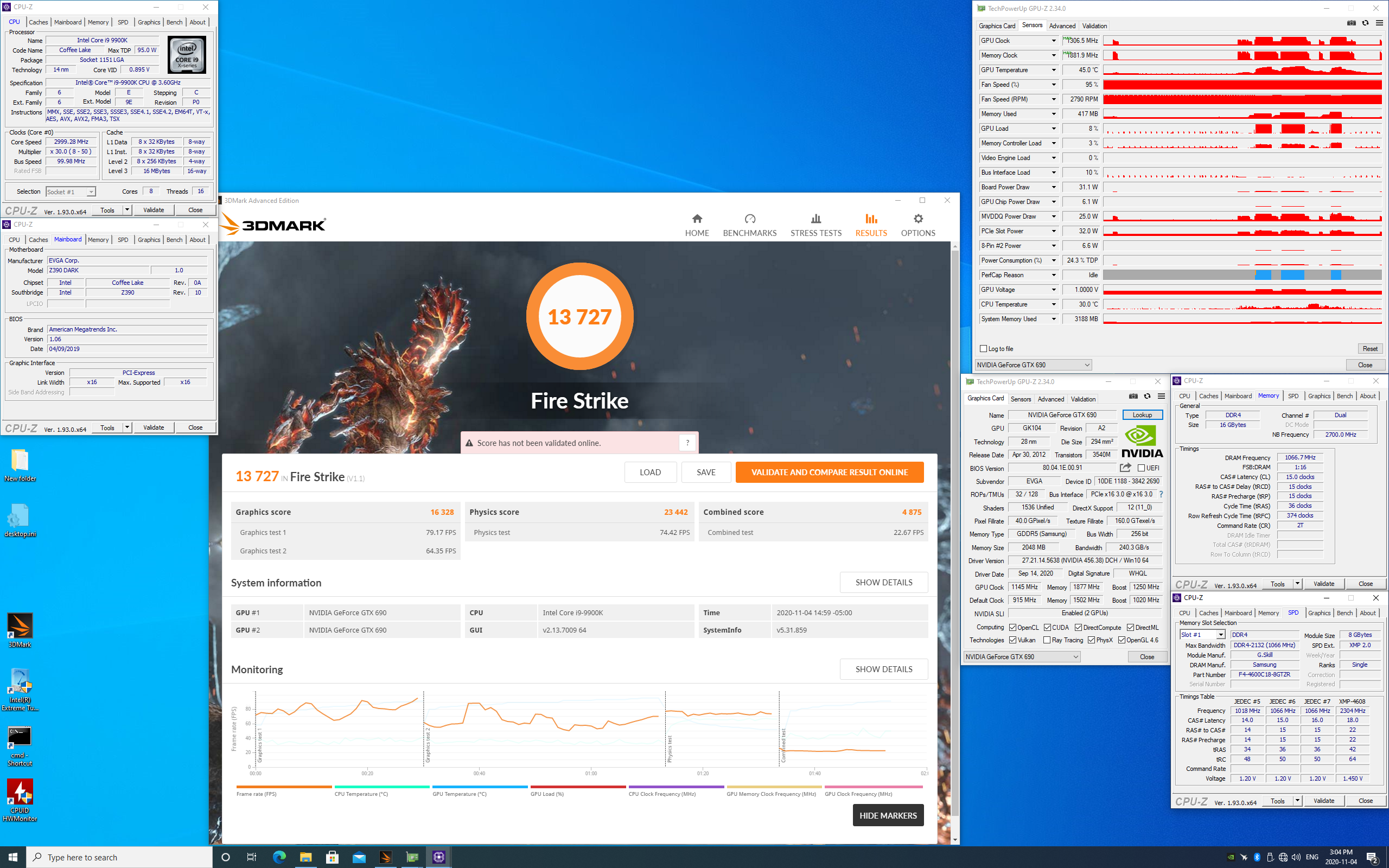Click Validate and Compare Result Online

click(830, 472)
